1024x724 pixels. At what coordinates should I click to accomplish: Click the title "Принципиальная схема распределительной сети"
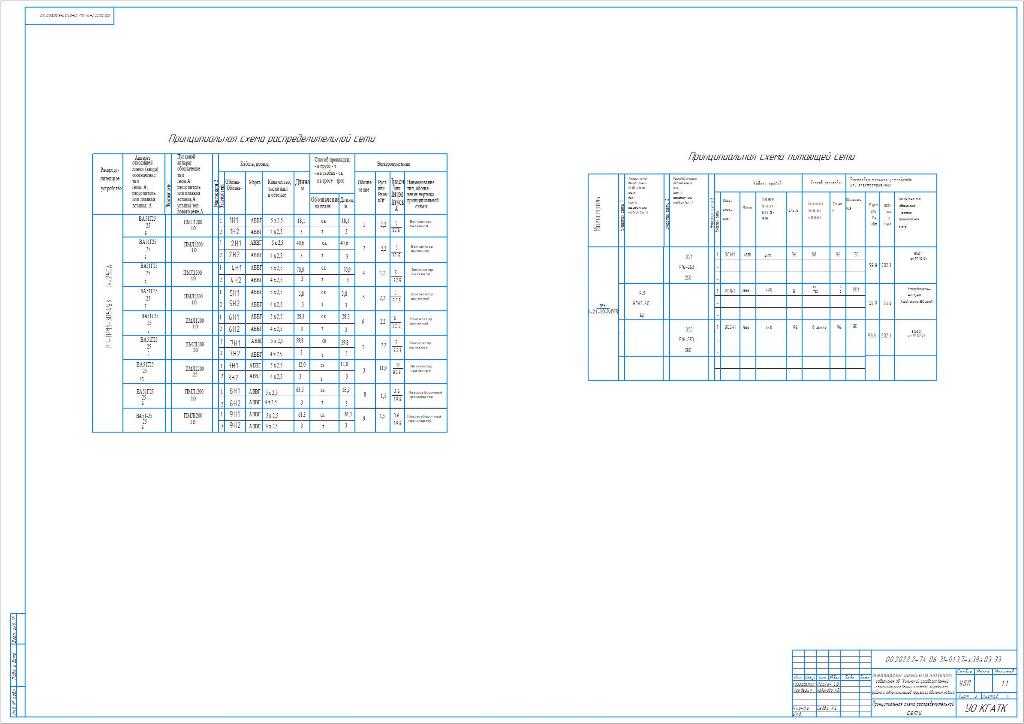coord(272,138)
